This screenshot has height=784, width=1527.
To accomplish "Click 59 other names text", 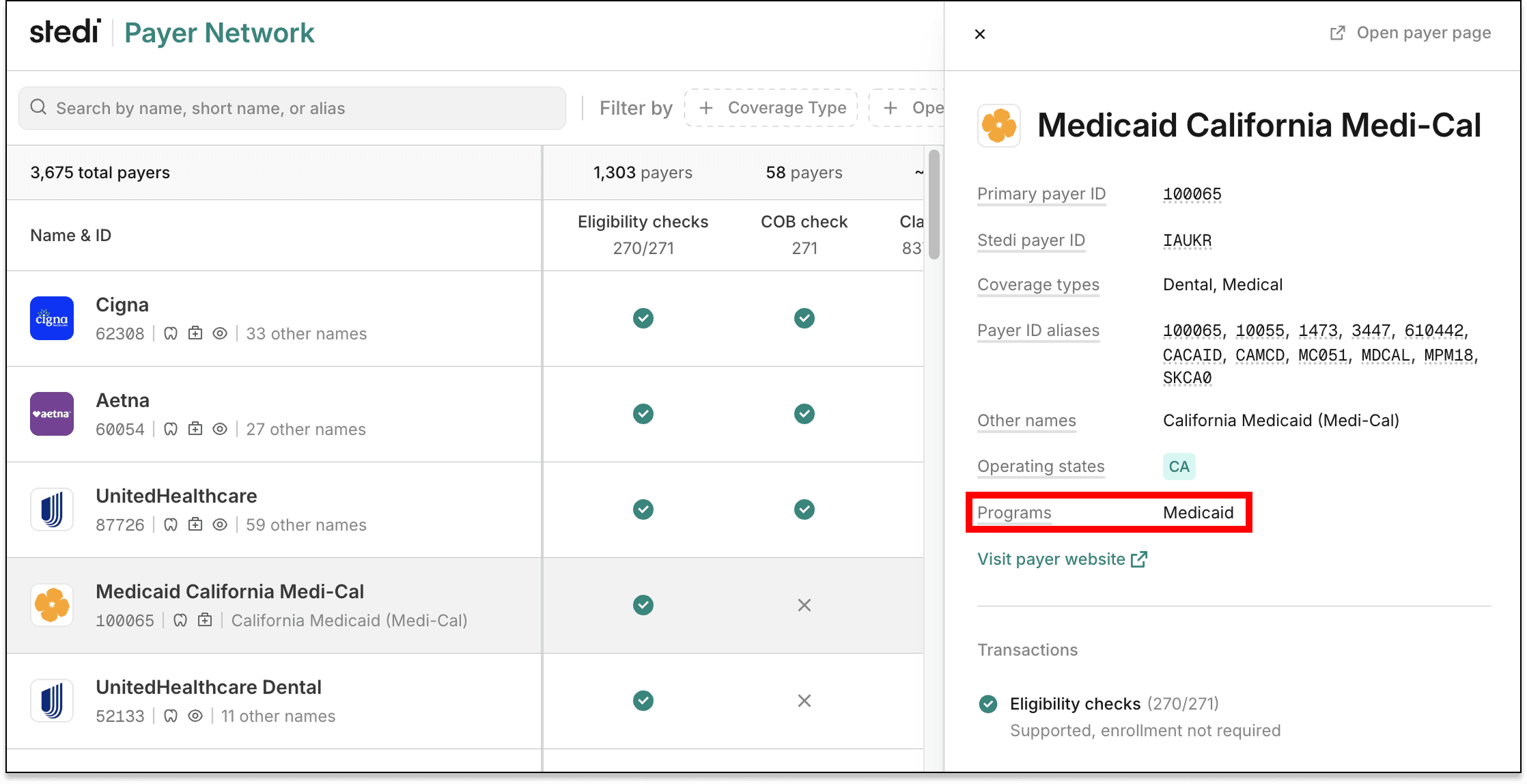I will point(306,524).
